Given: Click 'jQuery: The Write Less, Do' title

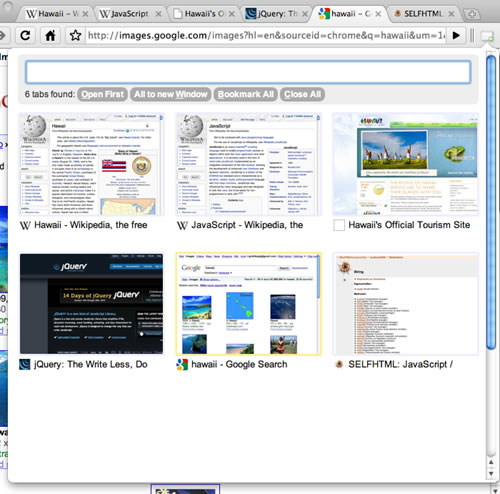Looking at the screenshot, I should 91,364.
